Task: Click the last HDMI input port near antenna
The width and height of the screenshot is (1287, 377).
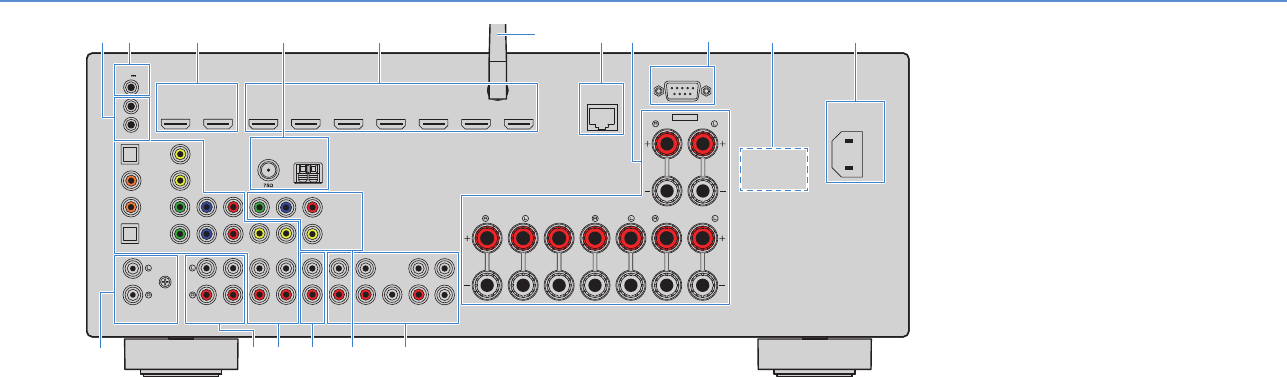Action: pyautogui.click(x=519, y=126)
